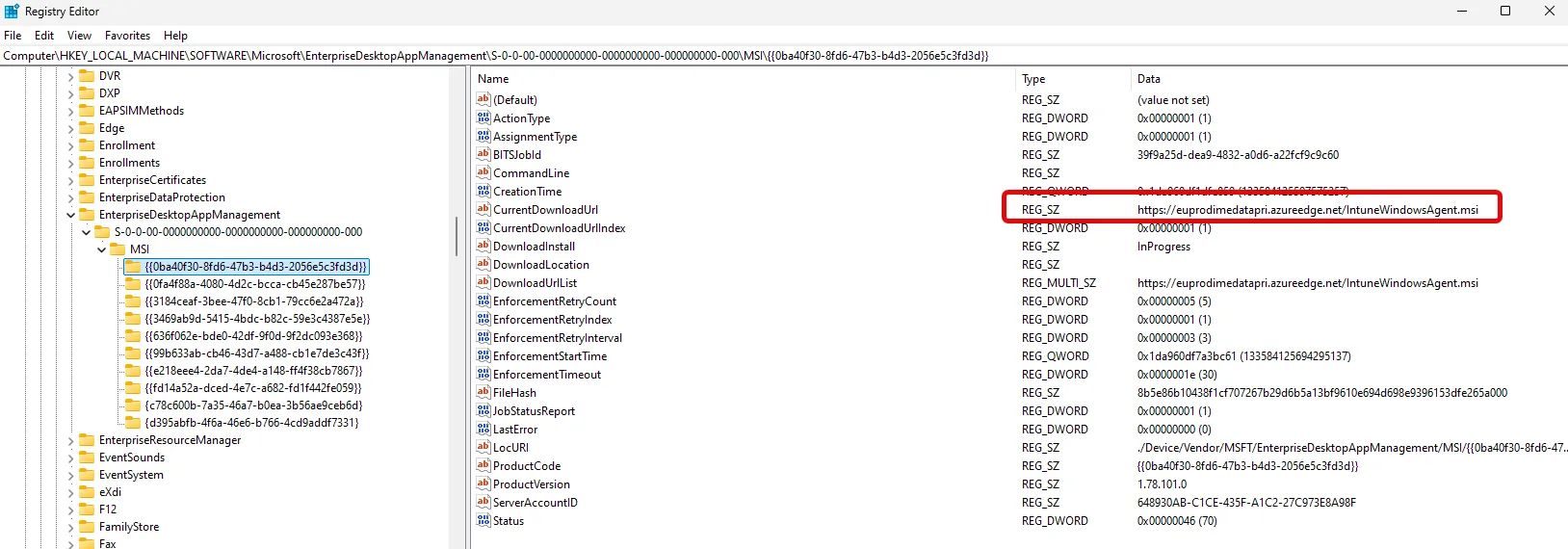
Task: Click the Registry Editor app icon in title bar
Action: point(12,11)
